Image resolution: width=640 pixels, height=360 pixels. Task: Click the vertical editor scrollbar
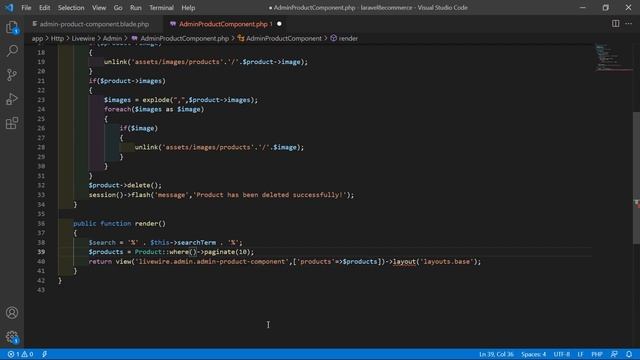(636, 178)
